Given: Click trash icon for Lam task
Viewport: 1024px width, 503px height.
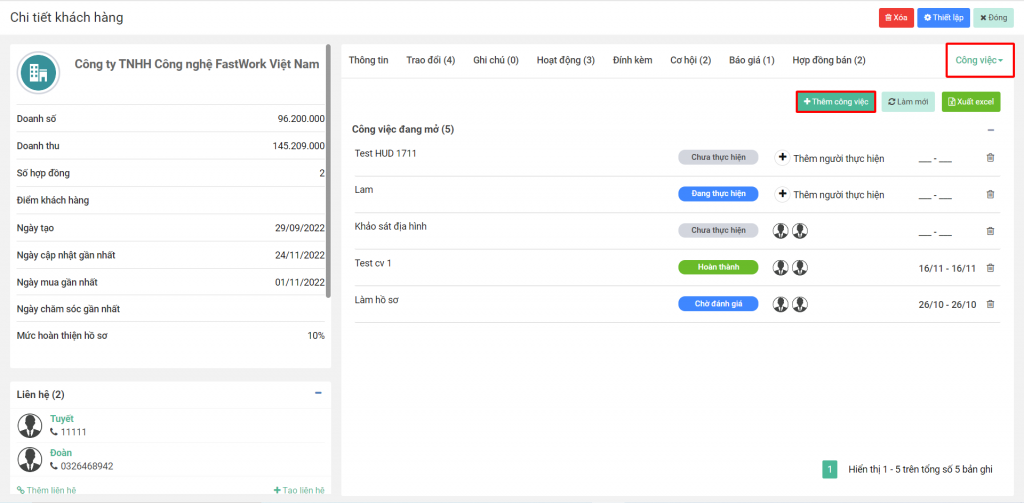Looking at the screenshot, I should point(990,194).
